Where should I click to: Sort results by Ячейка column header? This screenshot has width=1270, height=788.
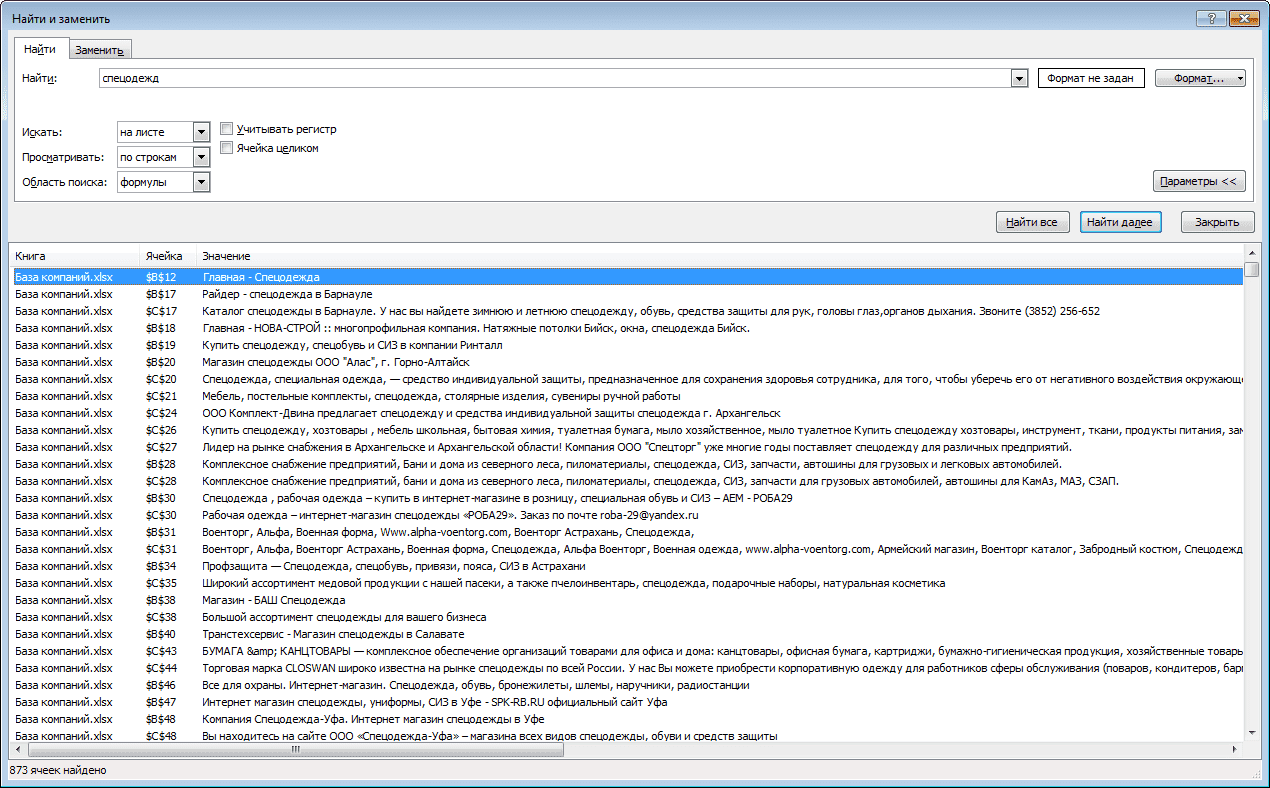coord(167,257)
